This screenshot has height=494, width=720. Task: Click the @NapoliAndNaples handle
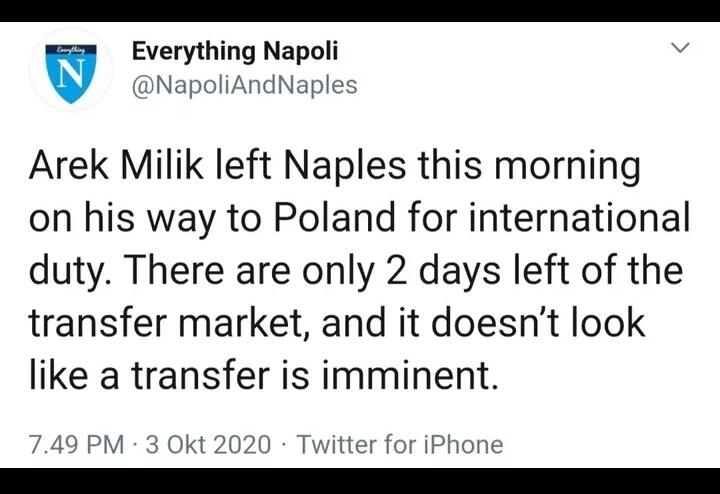pyautogui.click(x=245, y=85)
